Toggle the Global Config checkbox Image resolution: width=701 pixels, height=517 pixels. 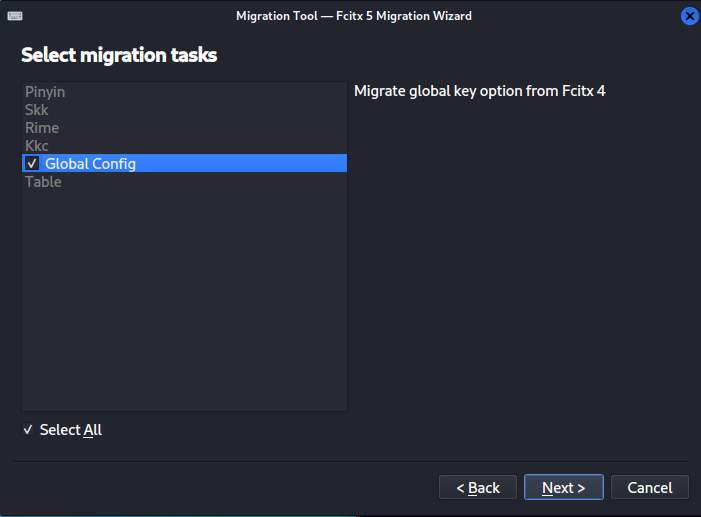pos(32,164)
